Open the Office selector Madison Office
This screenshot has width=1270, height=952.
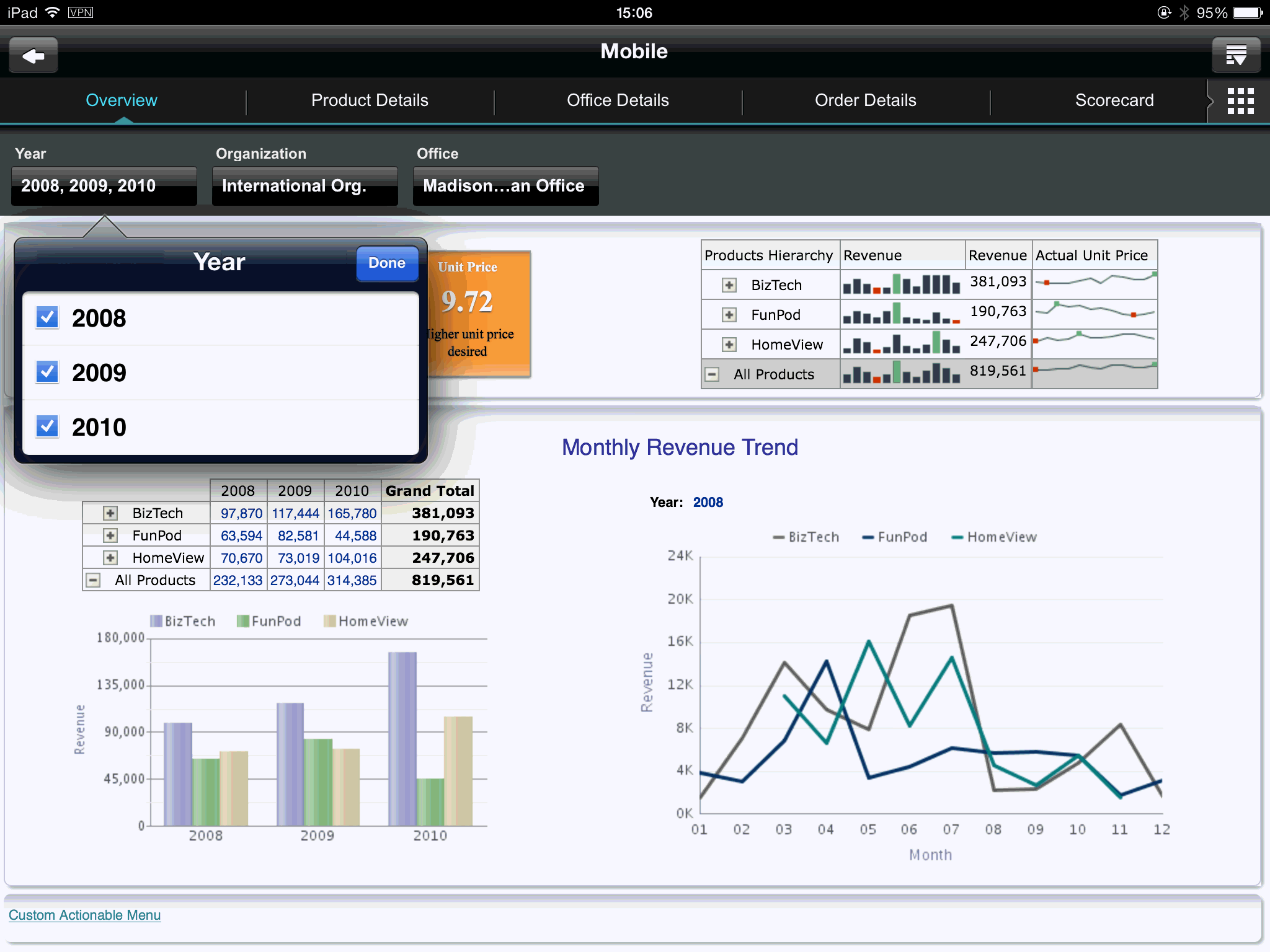[x=505, y=186]
